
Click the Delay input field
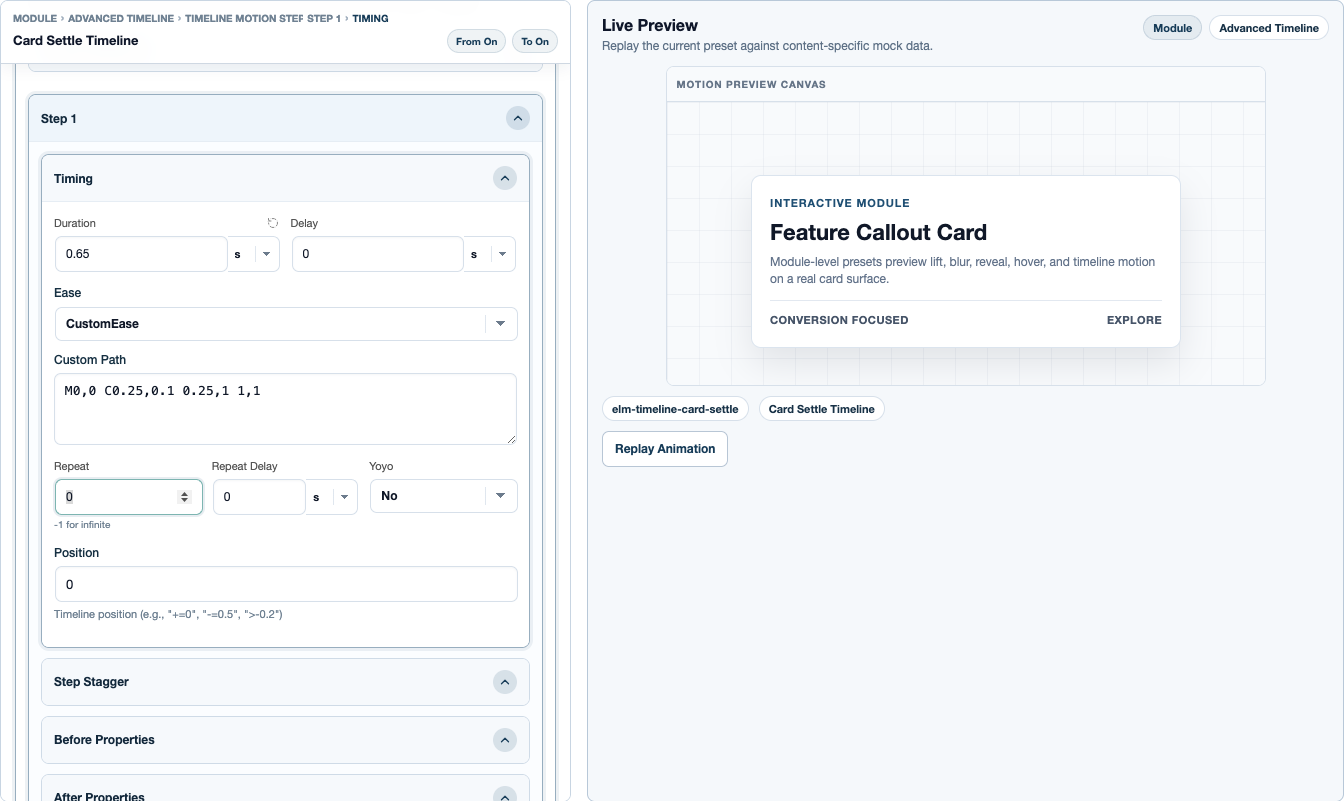coord(378,254)
